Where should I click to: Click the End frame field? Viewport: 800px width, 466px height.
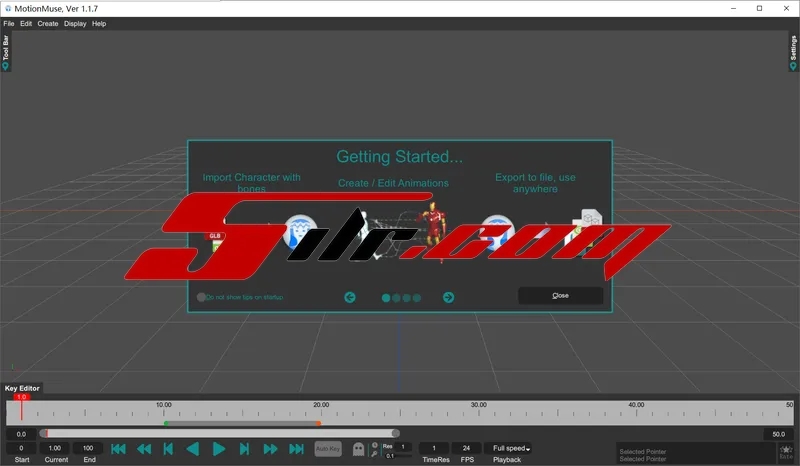(x=88, y=448)
